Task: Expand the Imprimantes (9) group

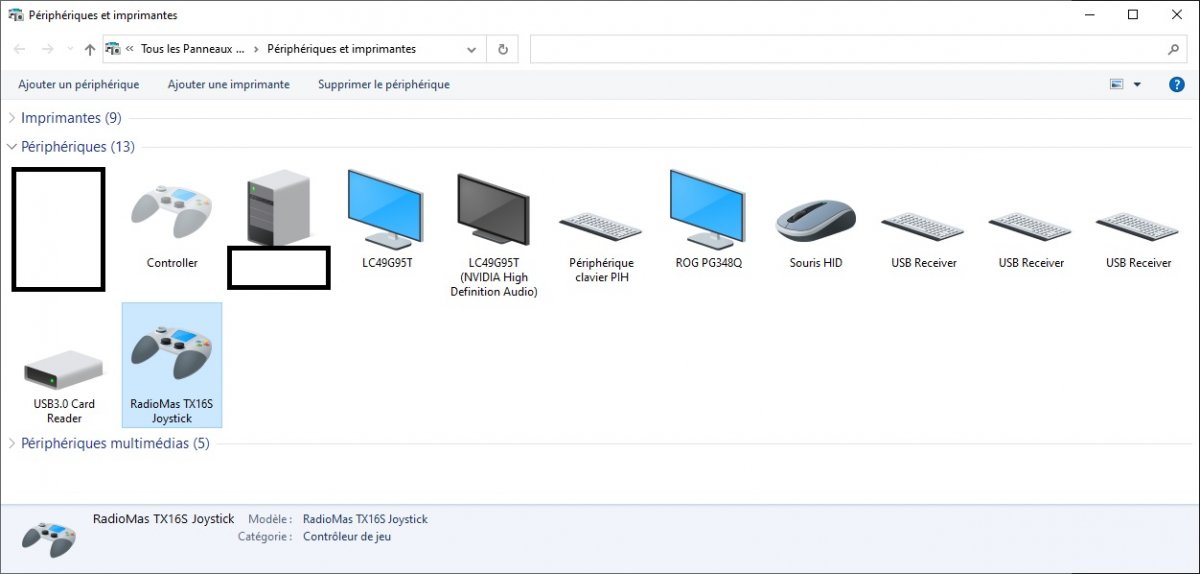Action: tap(12, 118)
